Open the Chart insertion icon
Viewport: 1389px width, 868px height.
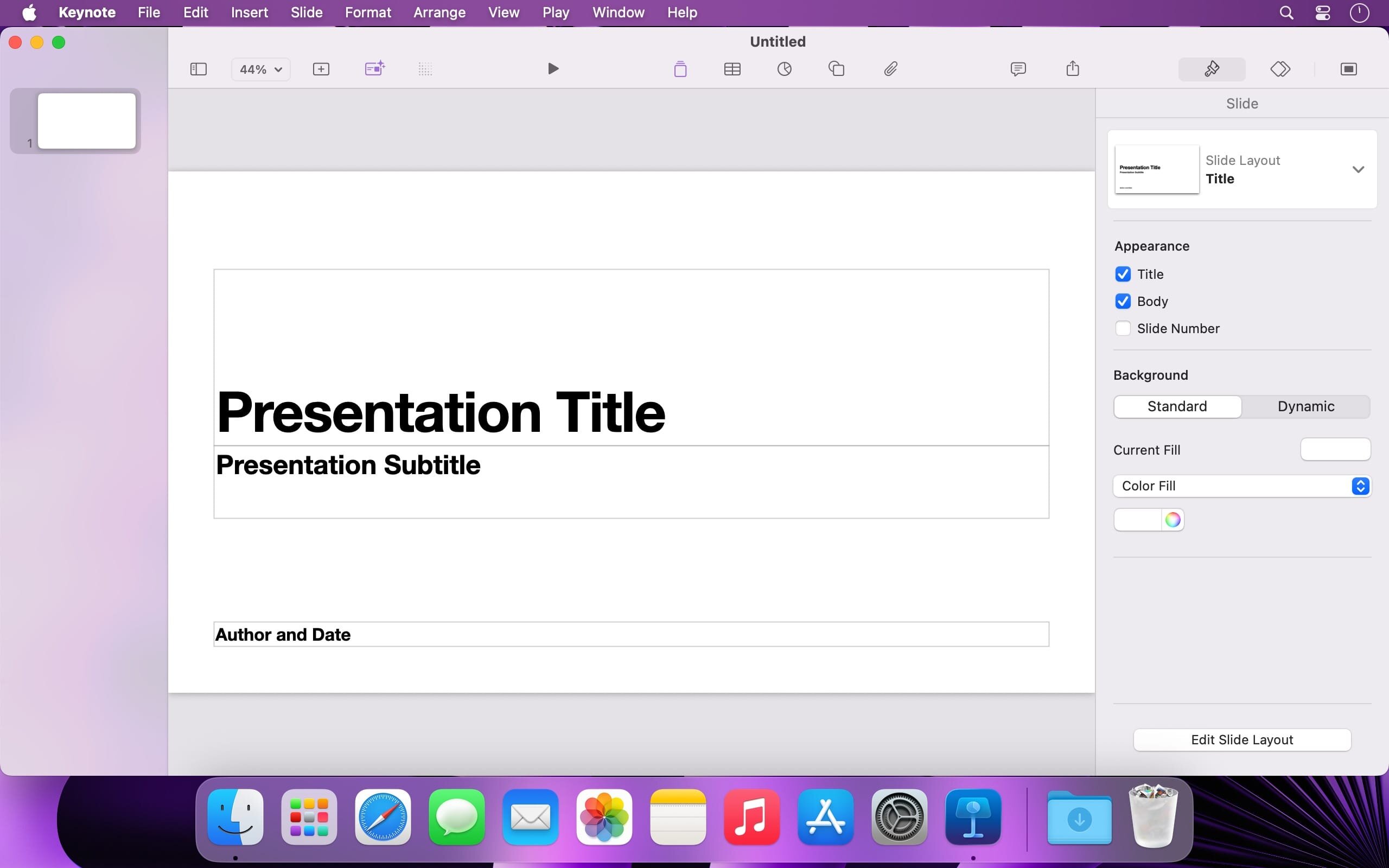784,69
